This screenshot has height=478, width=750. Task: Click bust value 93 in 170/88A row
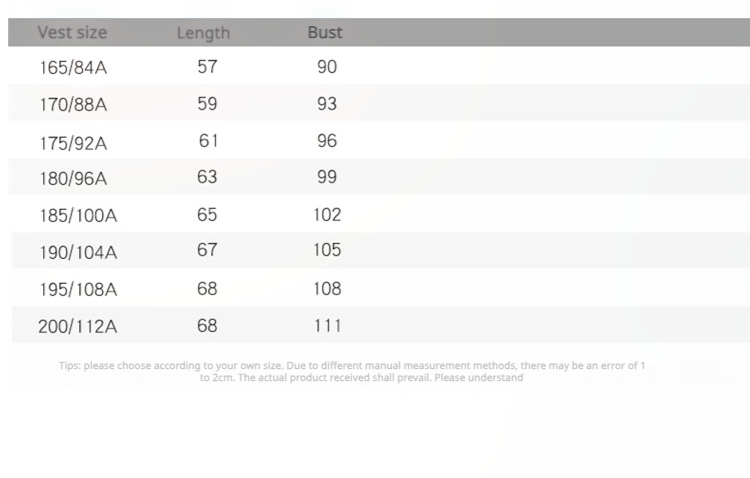[327, 104]
